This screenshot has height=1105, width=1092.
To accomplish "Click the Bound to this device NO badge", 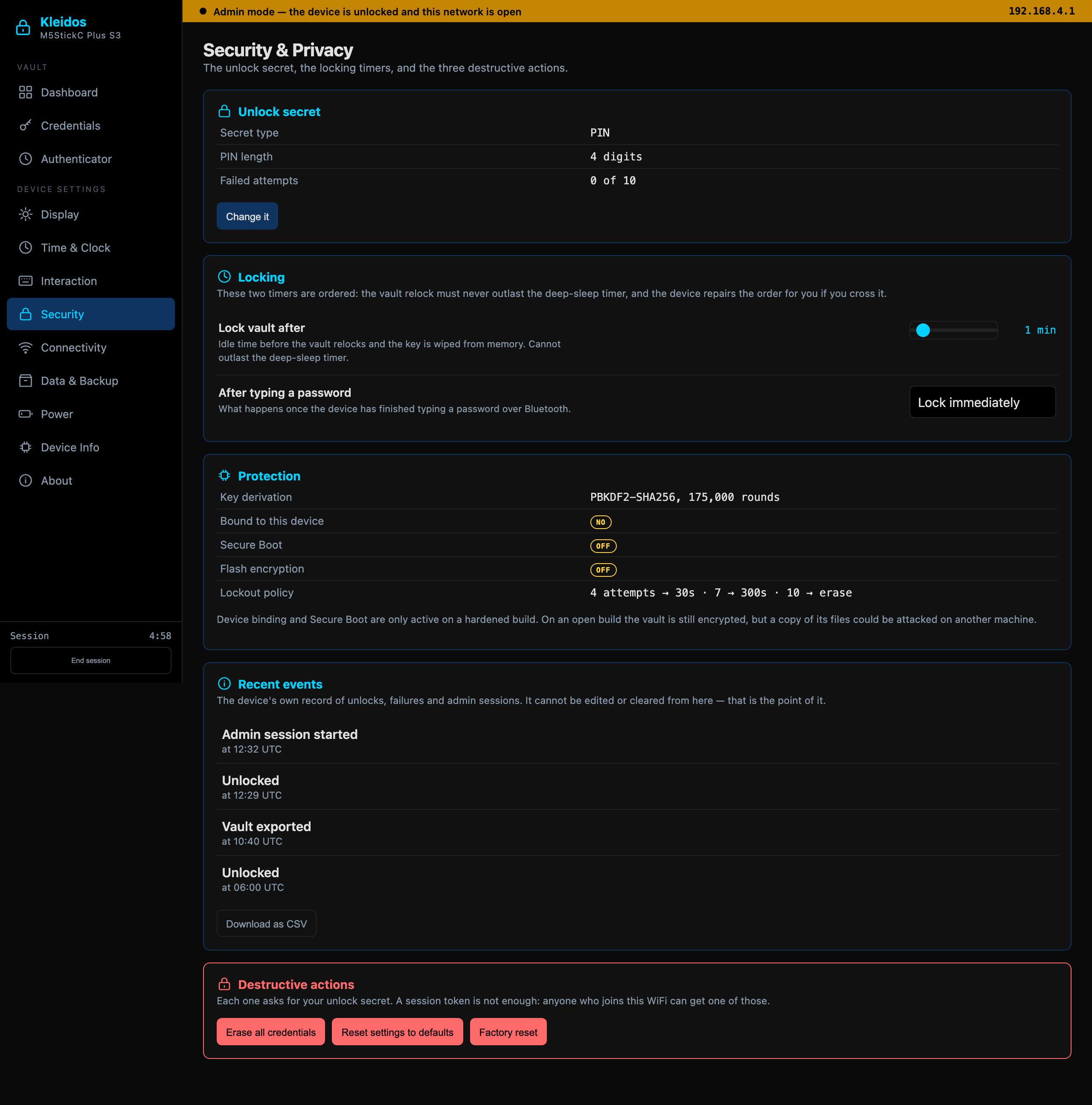I will tap(600, 522).
